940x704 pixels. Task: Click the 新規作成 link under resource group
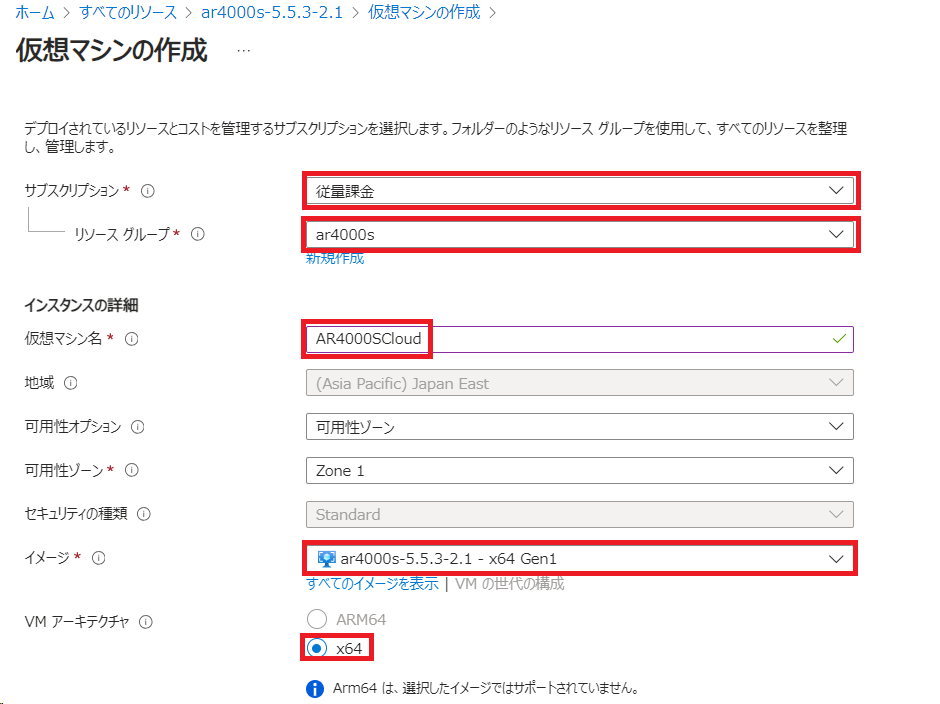coord(334,258)
